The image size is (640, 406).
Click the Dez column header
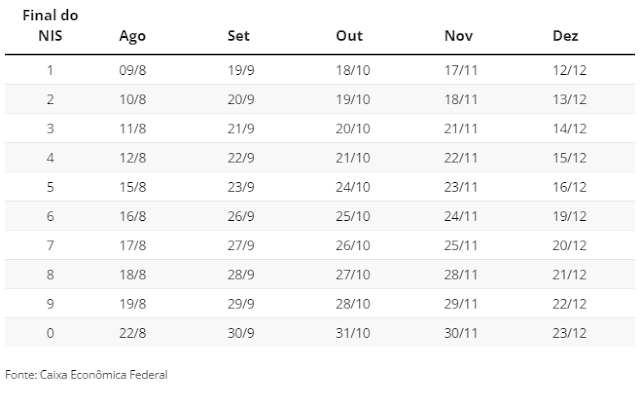coord(565,36)
